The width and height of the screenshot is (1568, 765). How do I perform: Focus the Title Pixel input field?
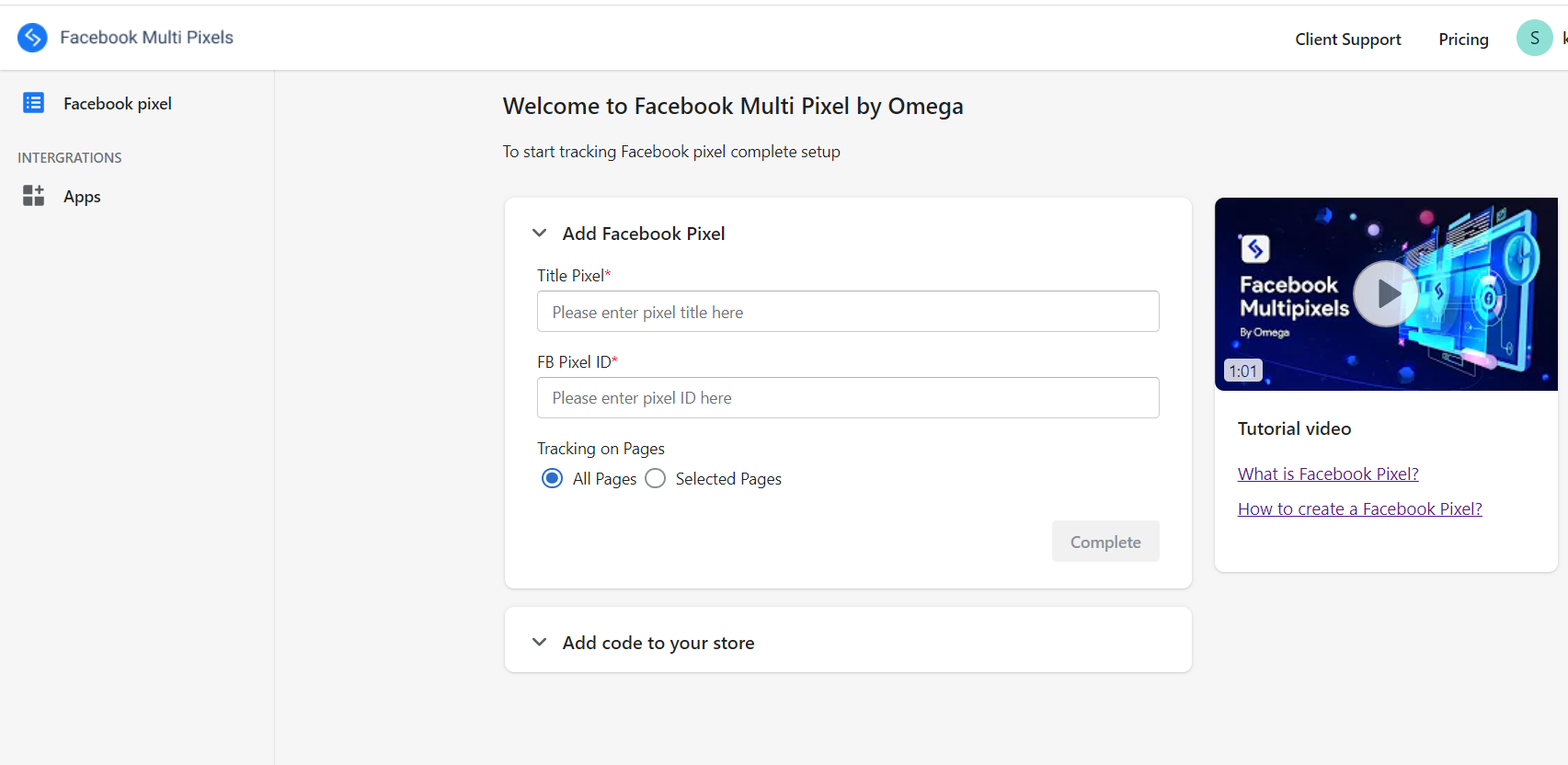848,312
